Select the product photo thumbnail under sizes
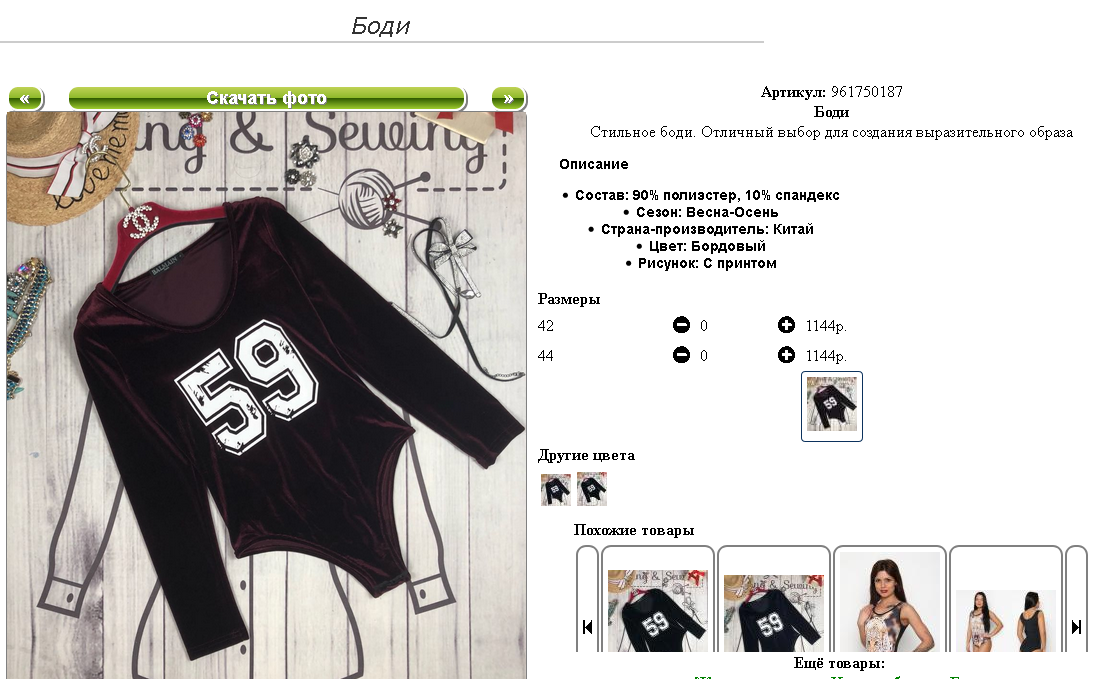This screenshot has width=1105, height=679. click(x=832, y=406)
